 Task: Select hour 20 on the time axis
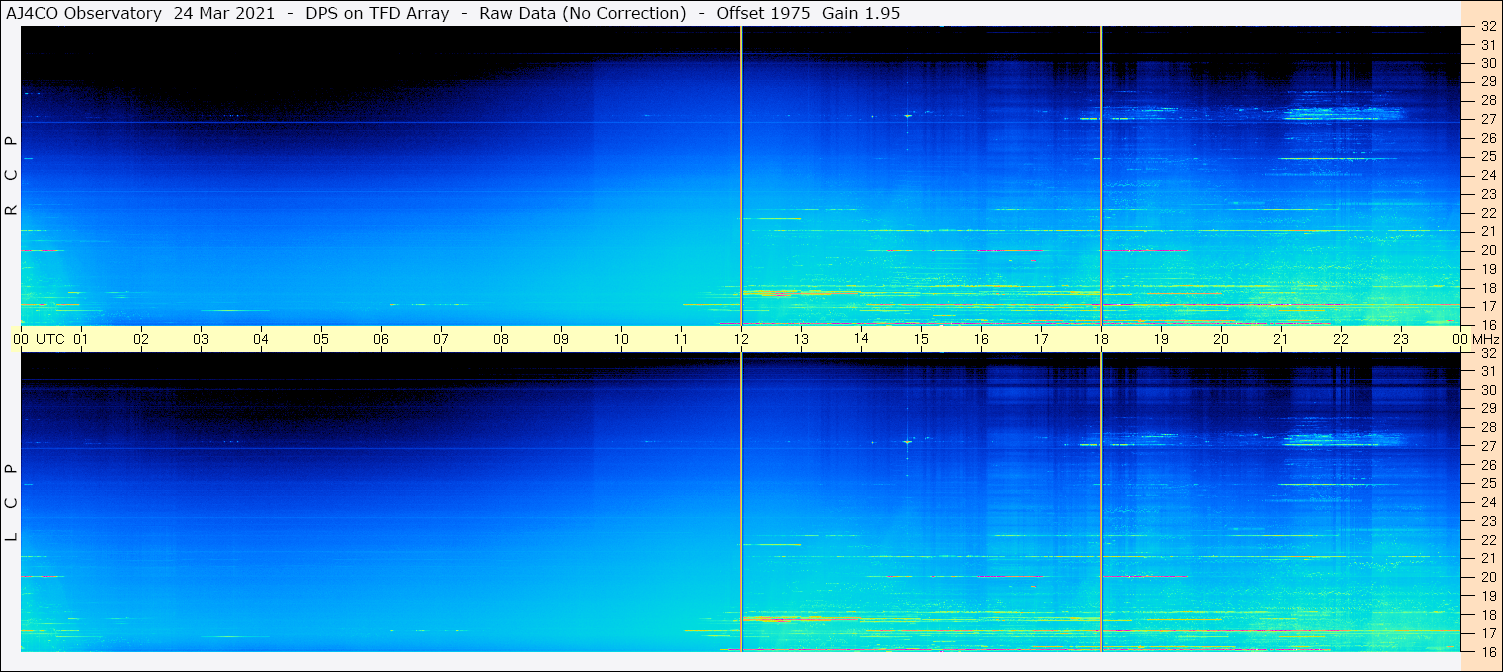pyautogui.click(x=1221, y=339)
